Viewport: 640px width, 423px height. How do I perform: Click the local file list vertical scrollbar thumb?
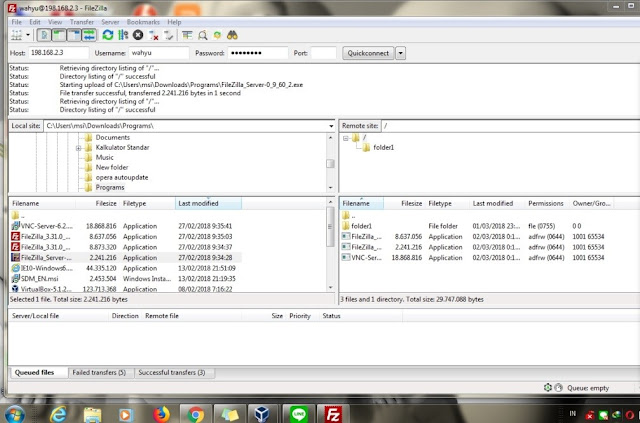click(x=330, y=227)
